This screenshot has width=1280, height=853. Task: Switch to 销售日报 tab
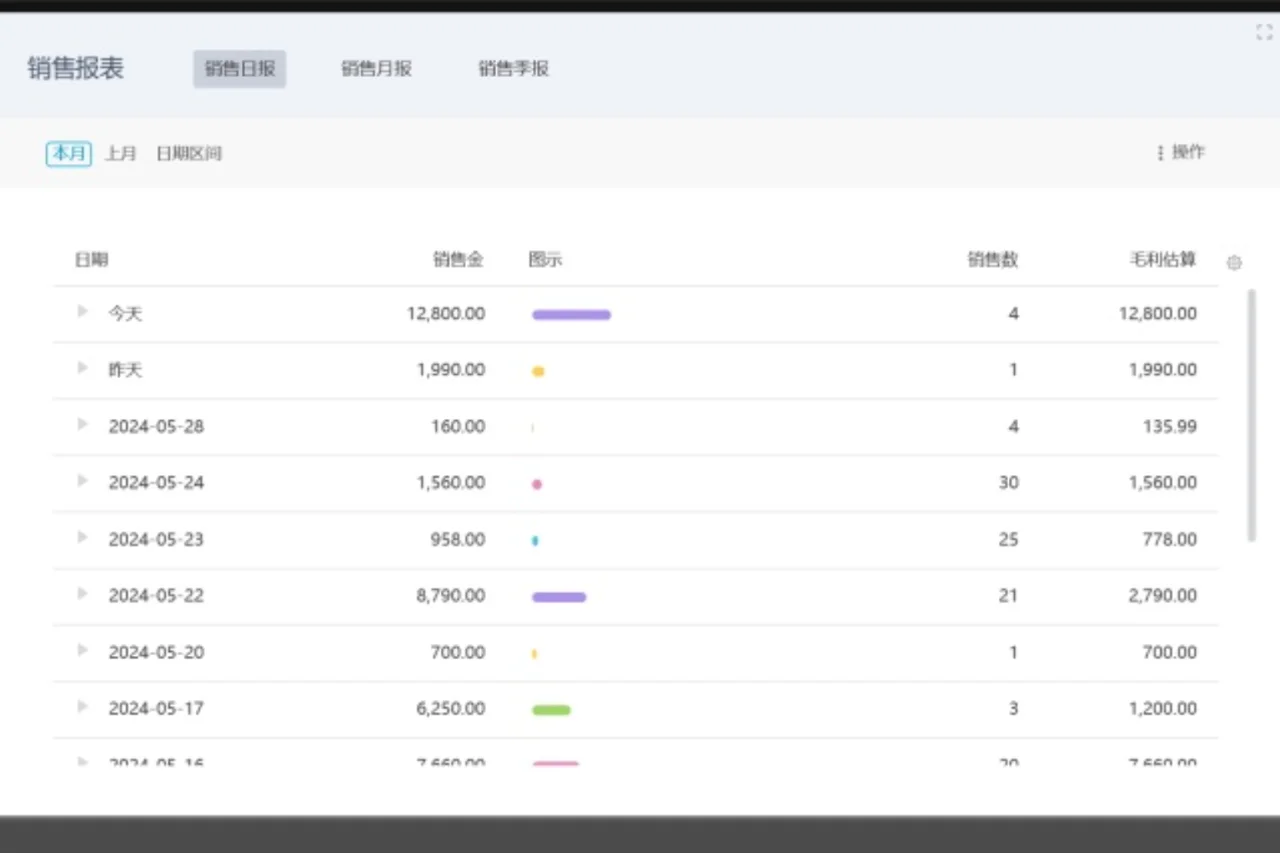point(240,69)
